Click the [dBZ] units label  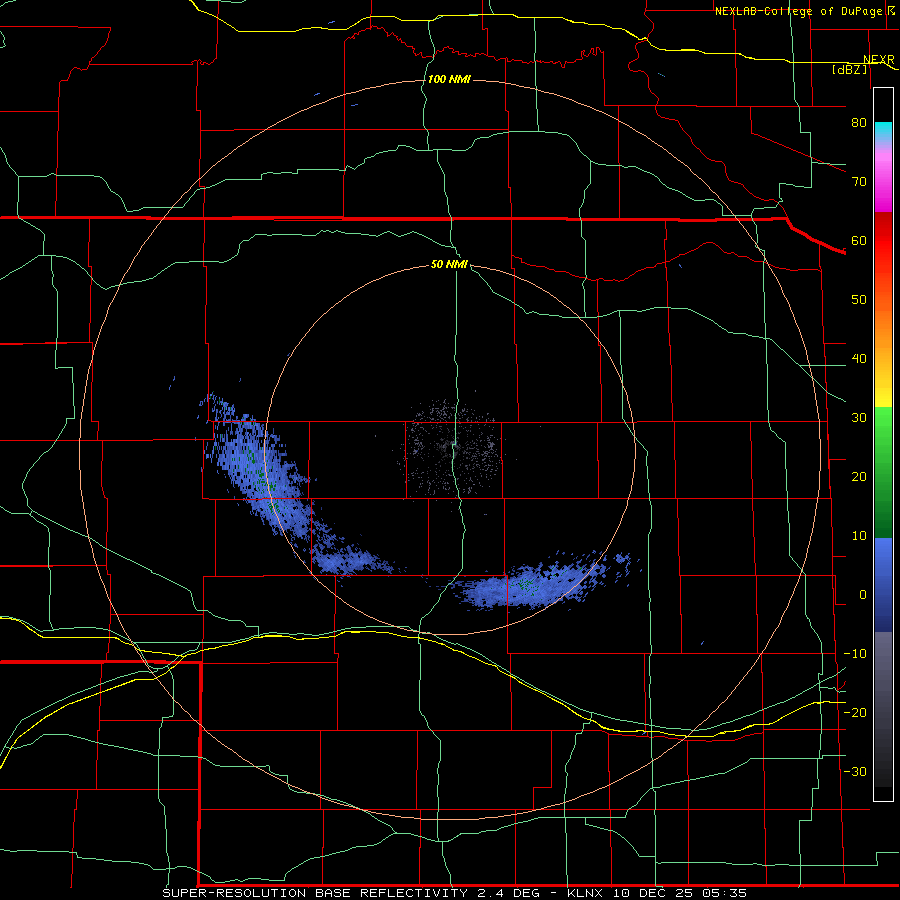[x=849, y=69]
